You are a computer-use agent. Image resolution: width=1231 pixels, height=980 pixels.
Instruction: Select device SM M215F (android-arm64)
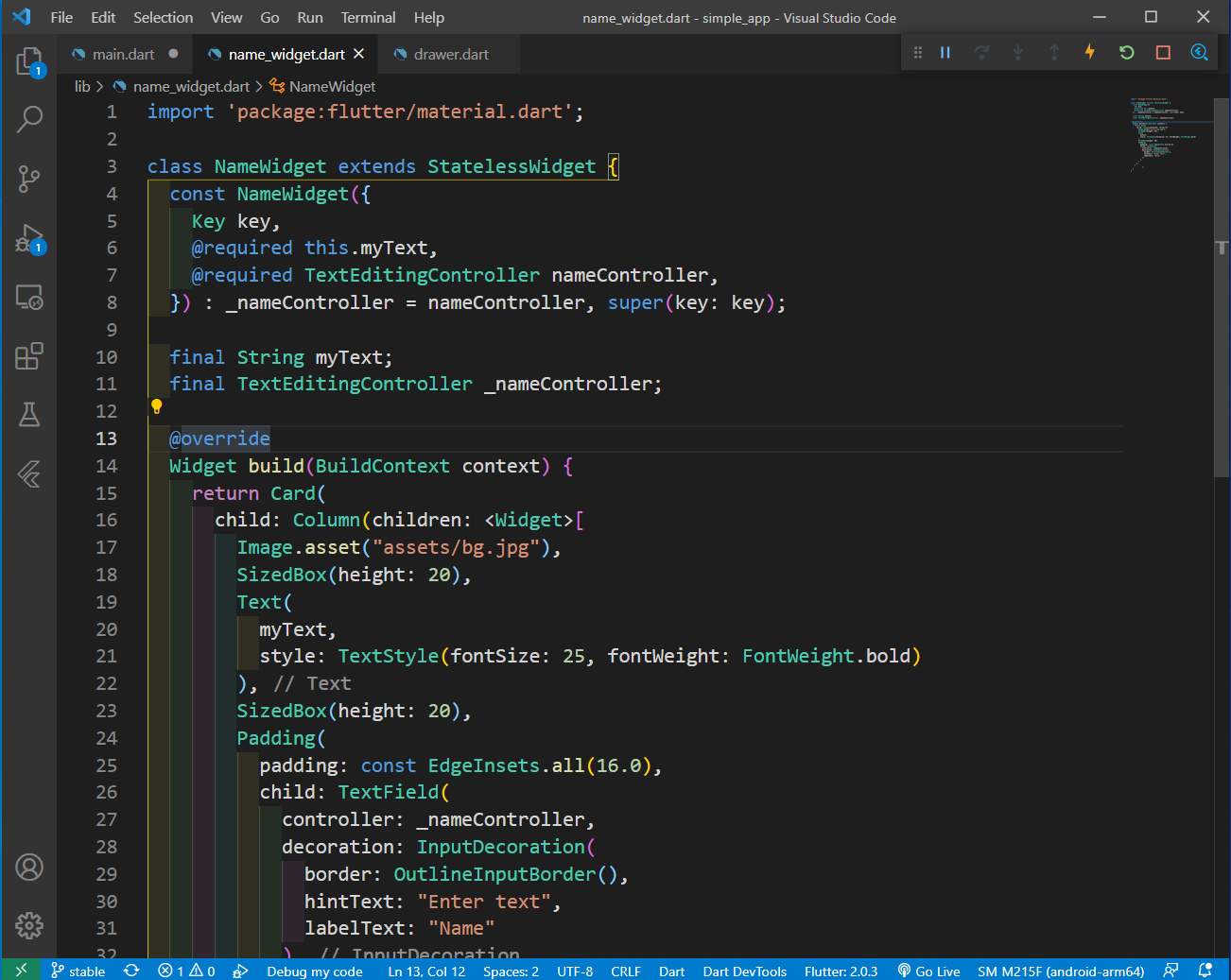pos(1061,971)
